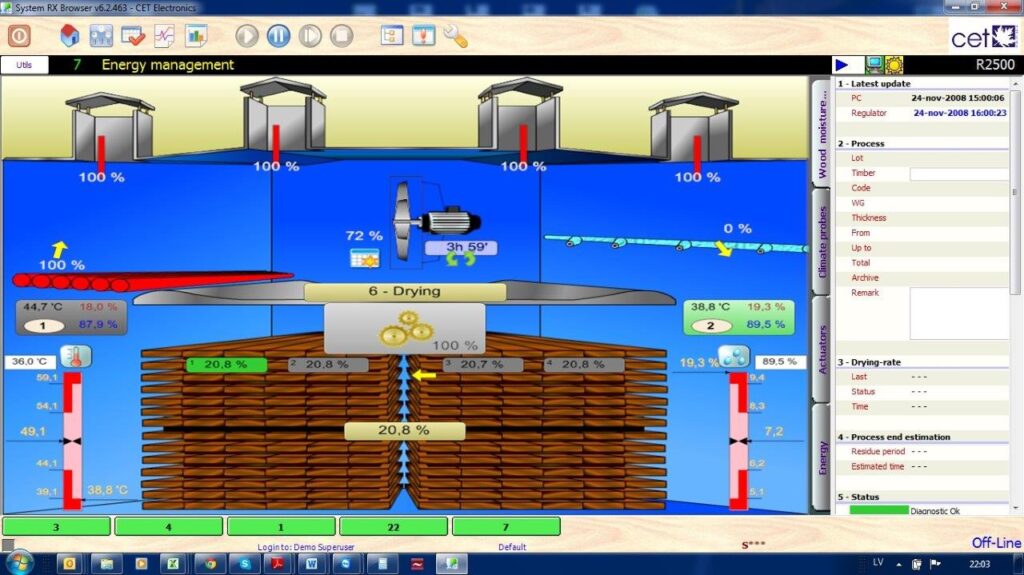
Task: Click the red heating coil graphic
Action: (152, 280)
